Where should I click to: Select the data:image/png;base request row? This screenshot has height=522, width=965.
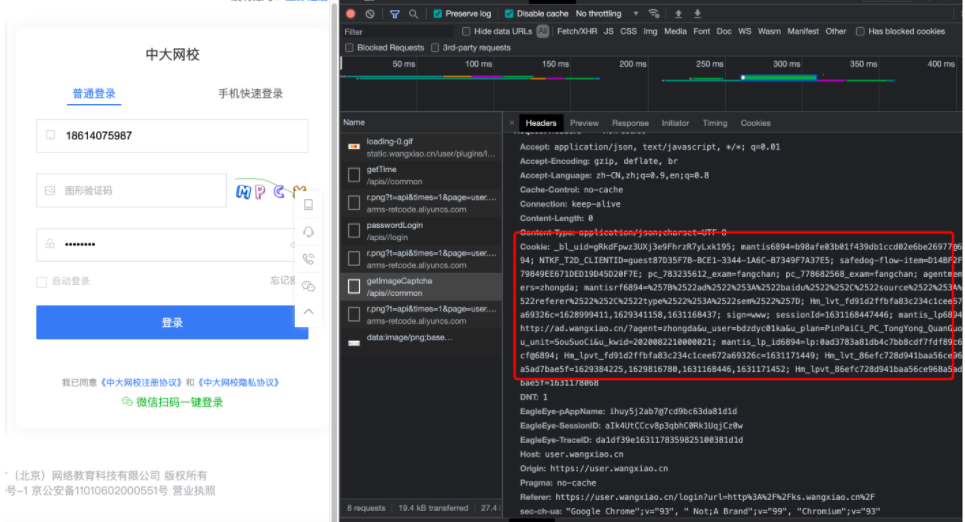[x=421, y=342]
